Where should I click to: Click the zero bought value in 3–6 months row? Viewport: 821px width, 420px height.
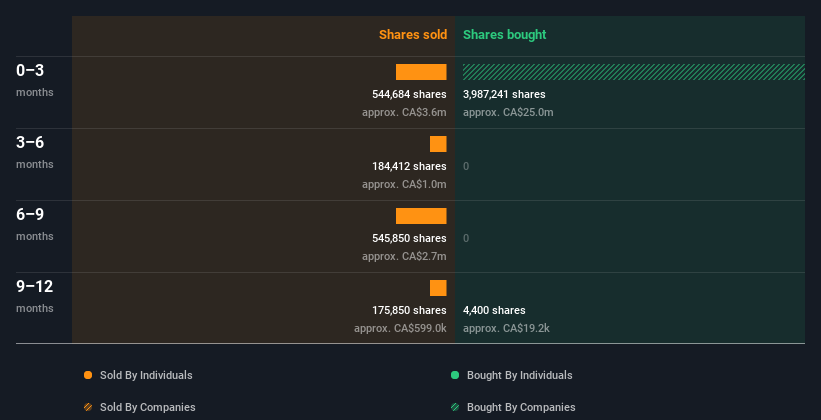(x=466, y=167)
